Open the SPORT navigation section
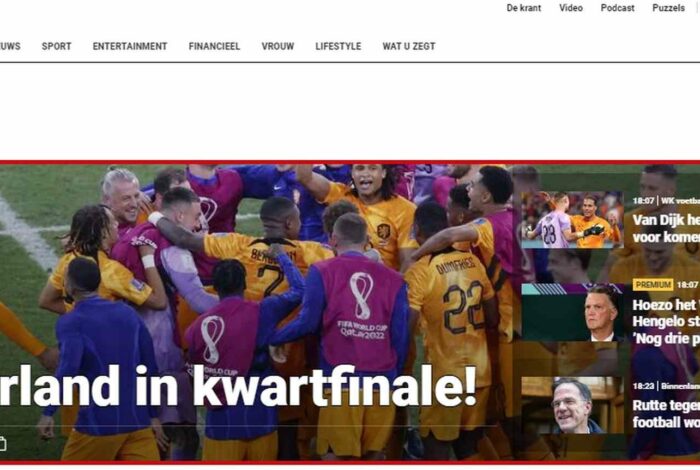 point(56,46)
